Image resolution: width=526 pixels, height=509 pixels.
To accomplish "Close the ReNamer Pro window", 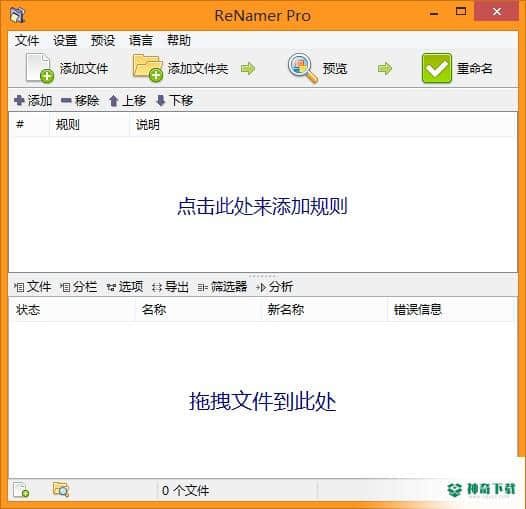I will pos(497,12).
